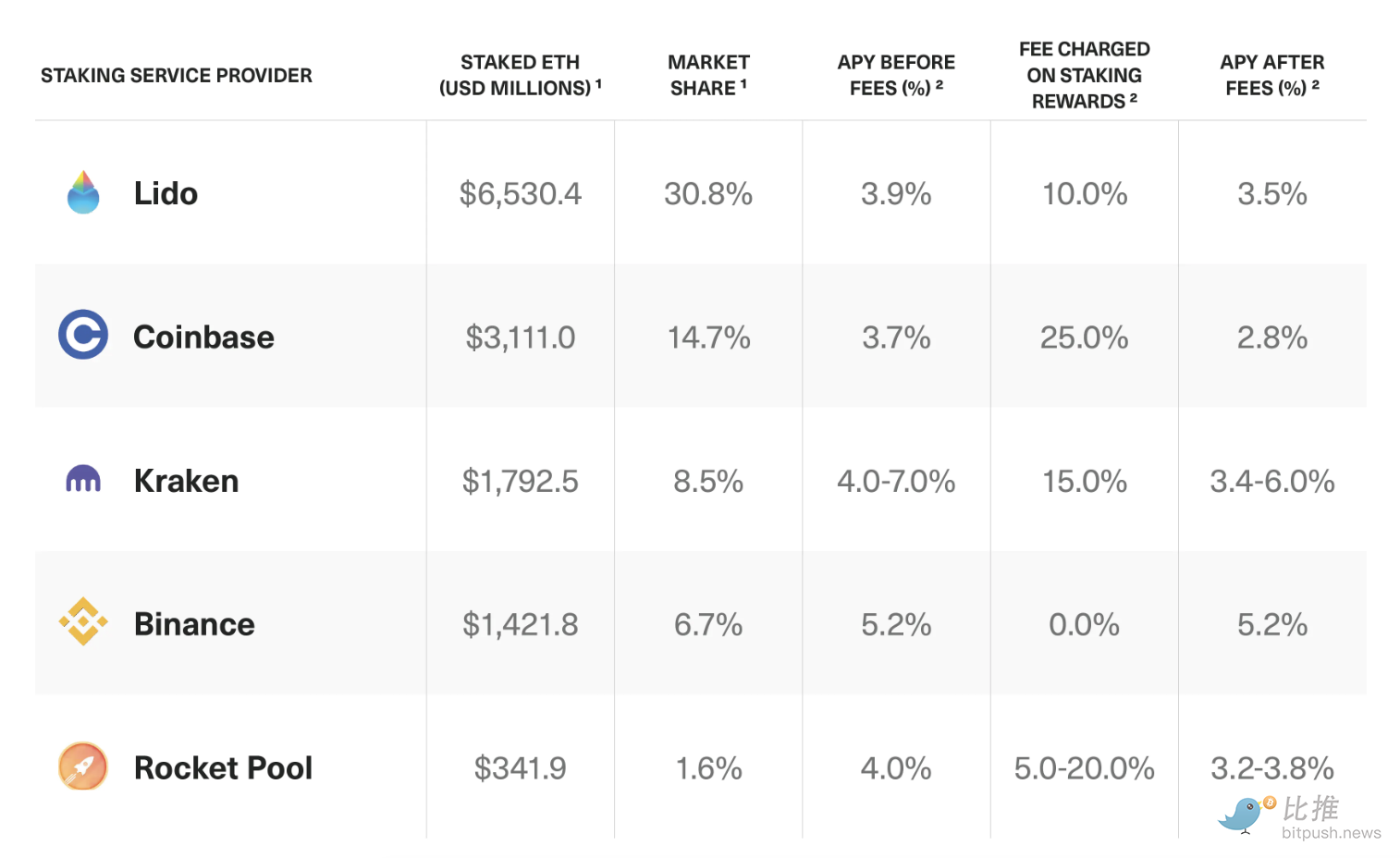This screenshot has width=1400, height=858.
Task: Click the Coinbase blue circle logo
Action: [x=83, y=335]
